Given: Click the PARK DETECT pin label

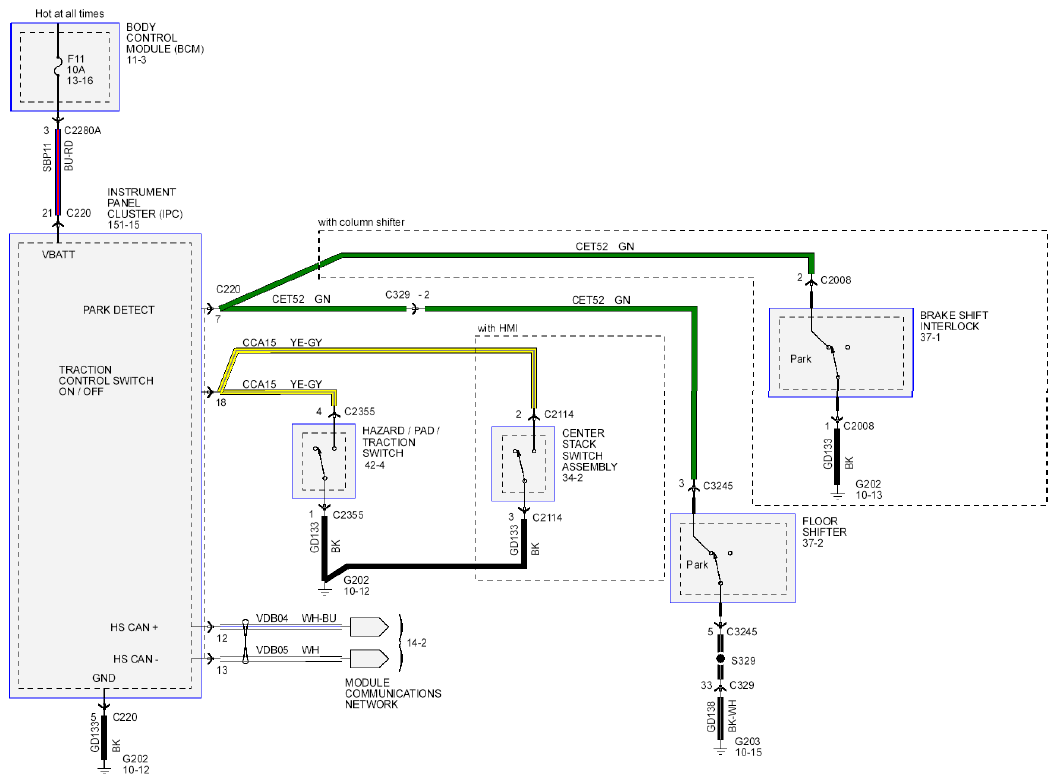Looking at the screenshot, I should pos(119,310).
